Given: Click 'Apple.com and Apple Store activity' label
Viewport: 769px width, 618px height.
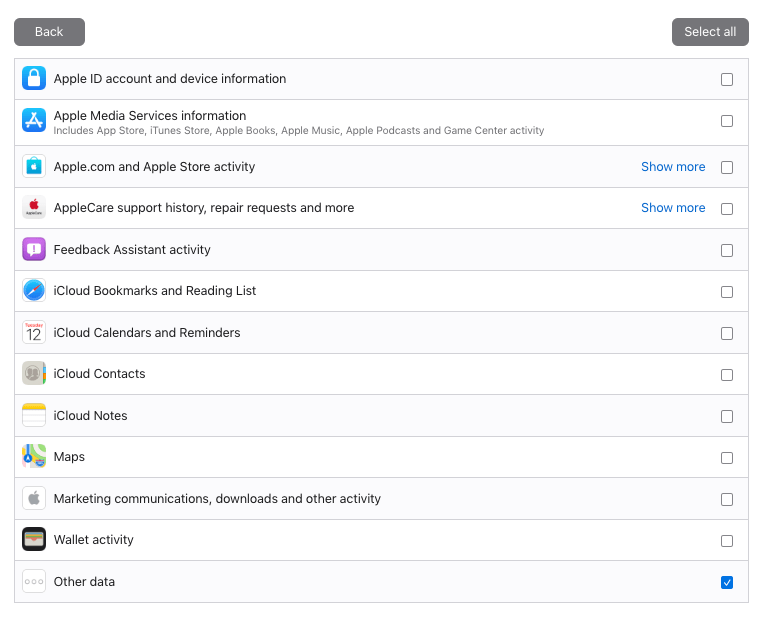Looking at the screenshot, I should (154, 167).
